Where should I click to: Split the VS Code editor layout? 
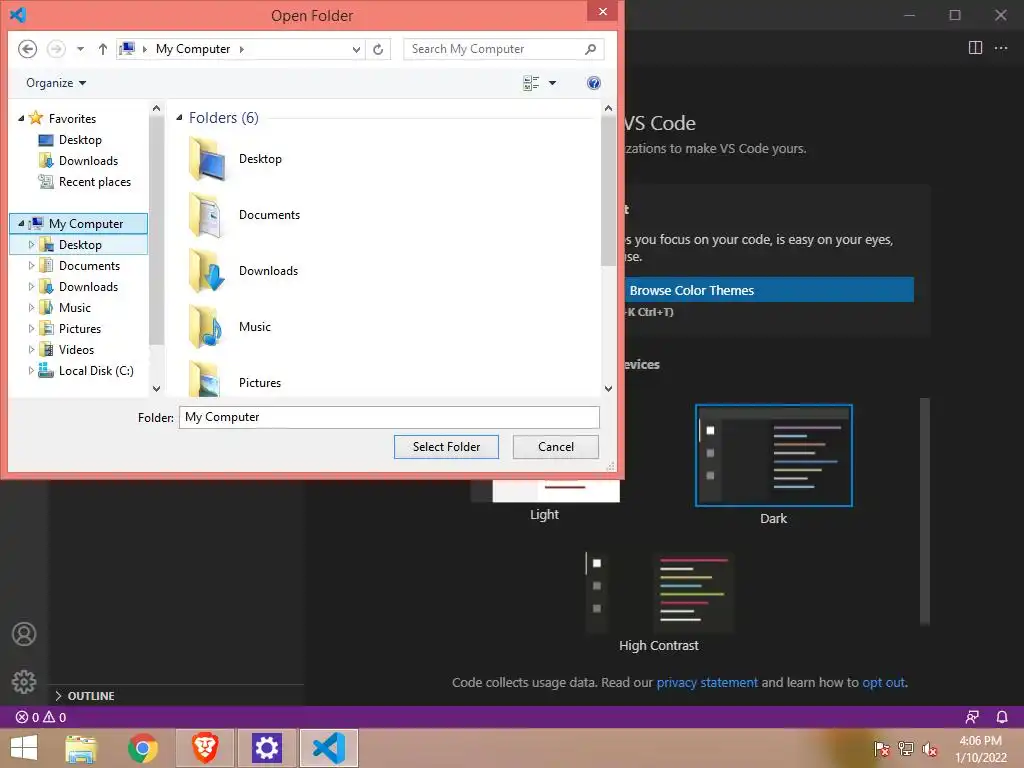point(975,48)
